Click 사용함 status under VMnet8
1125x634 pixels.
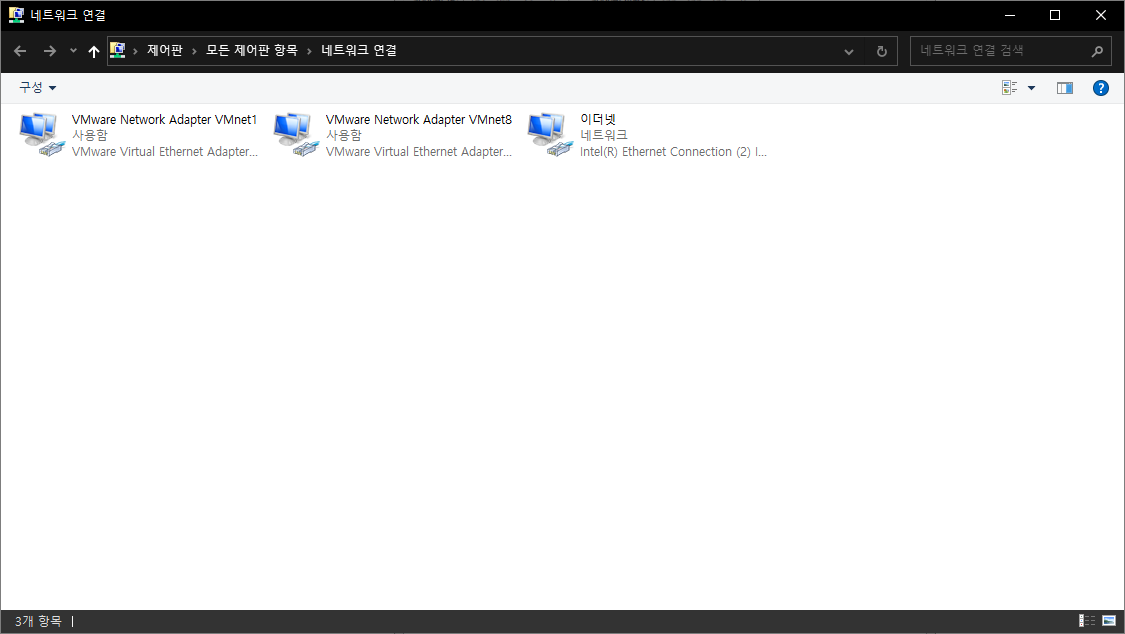pyautogui.click(x=344, y=135)
